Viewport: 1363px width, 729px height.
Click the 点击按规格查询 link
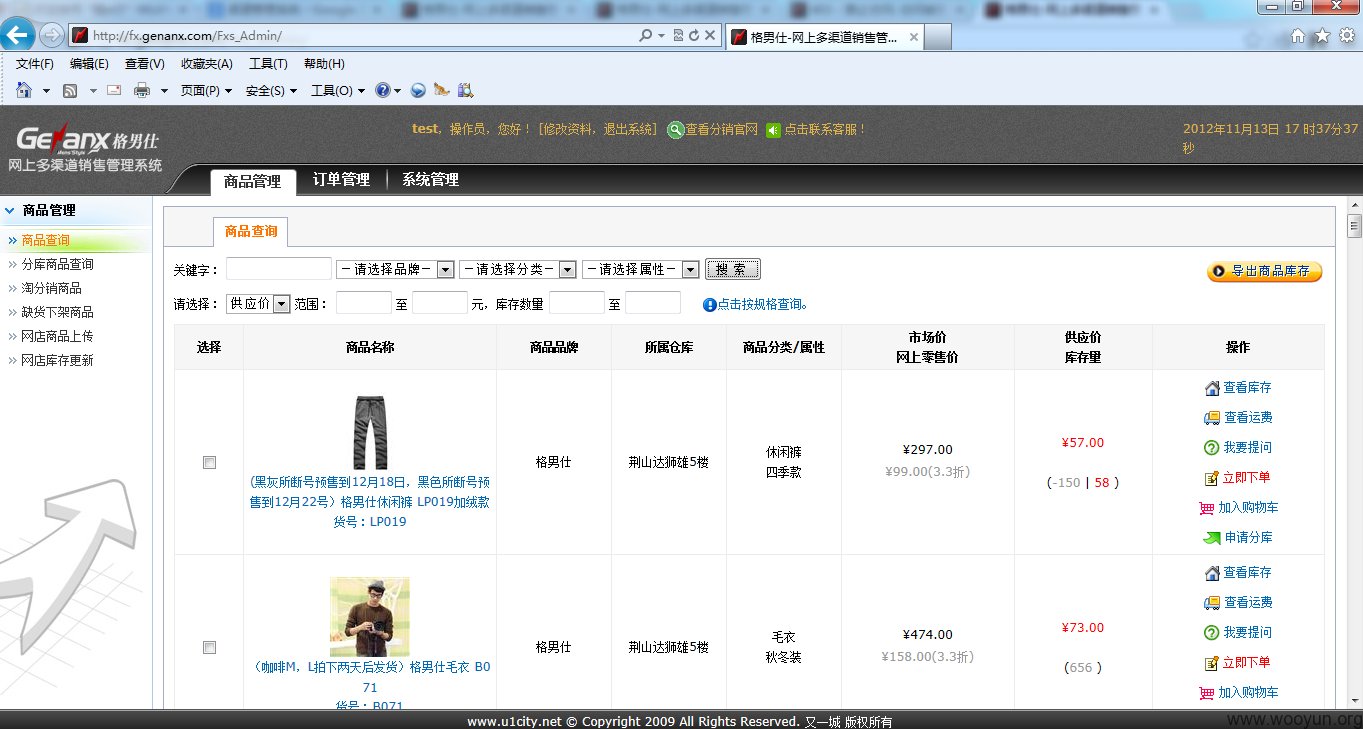(762, 305)
